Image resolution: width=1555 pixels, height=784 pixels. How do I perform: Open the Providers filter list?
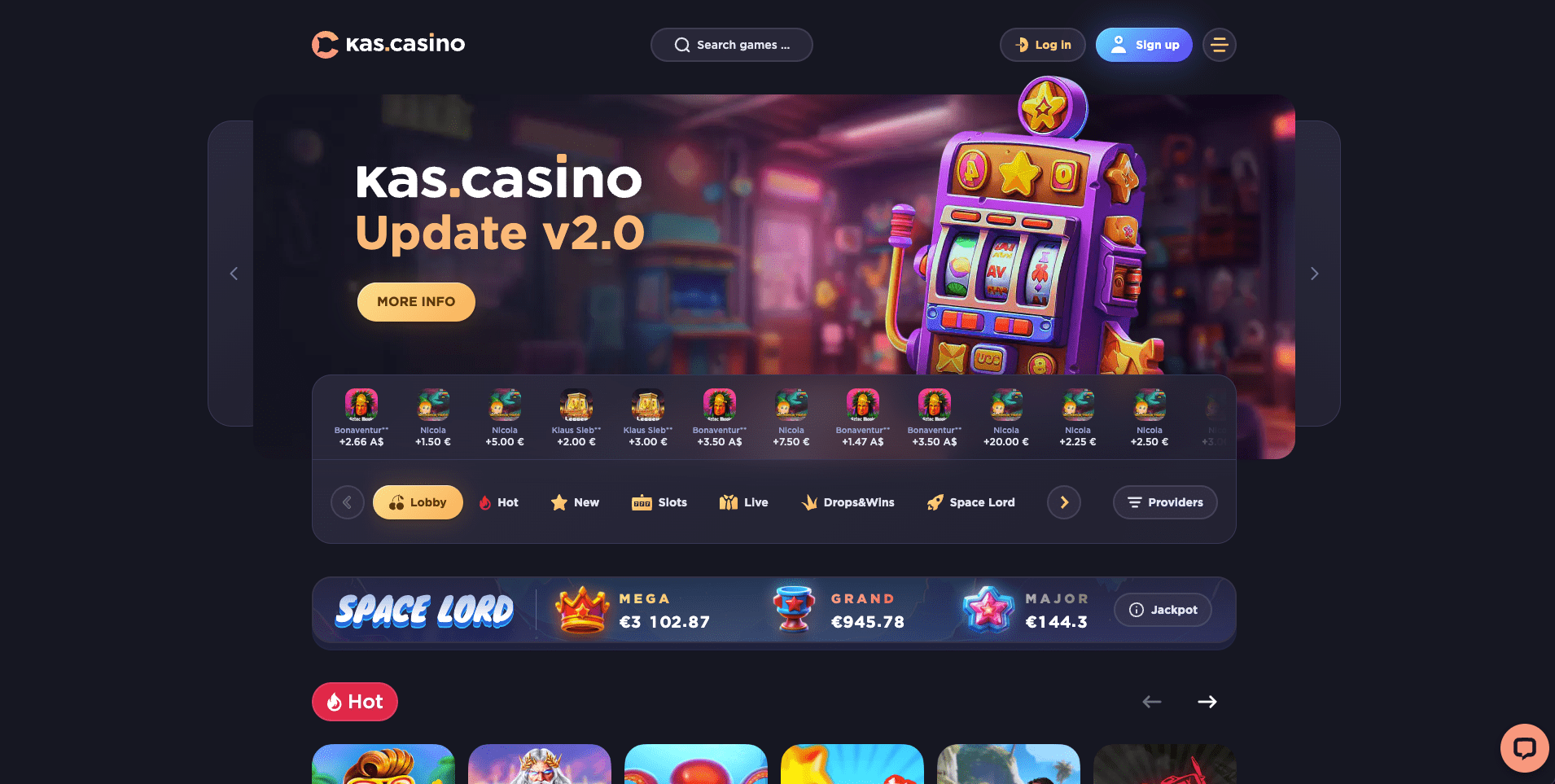coord(1165,502)
